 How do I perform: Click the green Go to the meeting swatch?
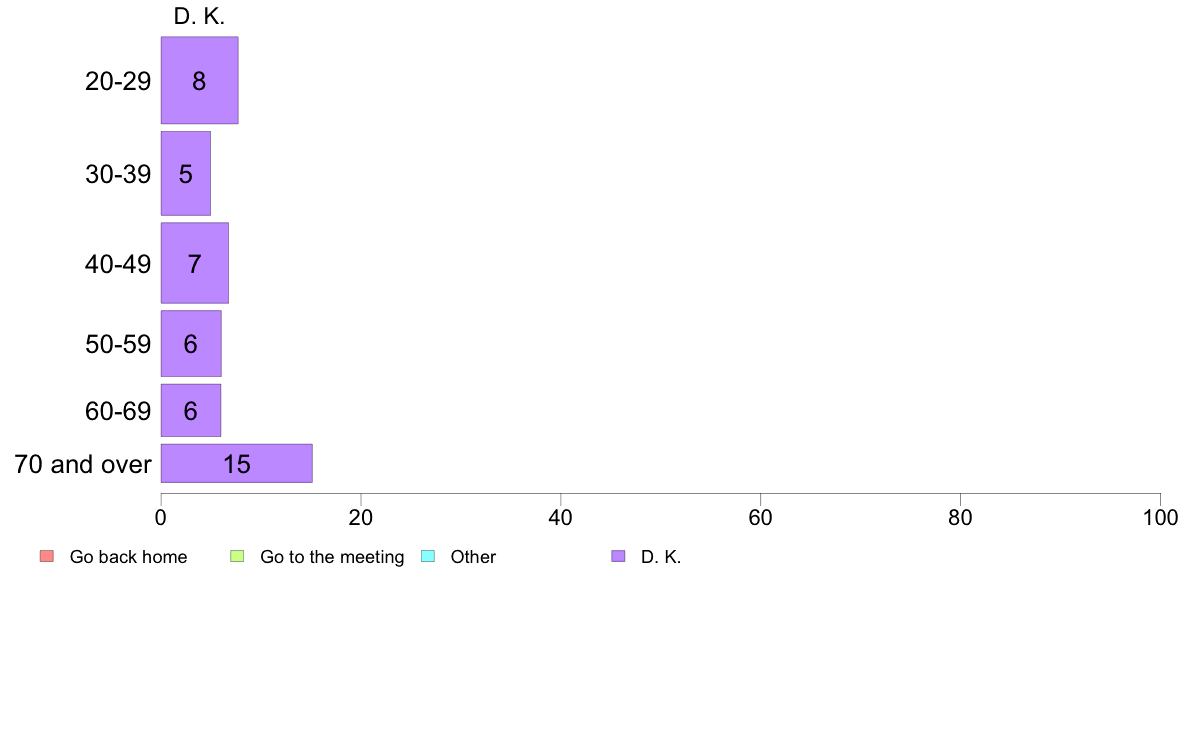[x=237, y=556]
